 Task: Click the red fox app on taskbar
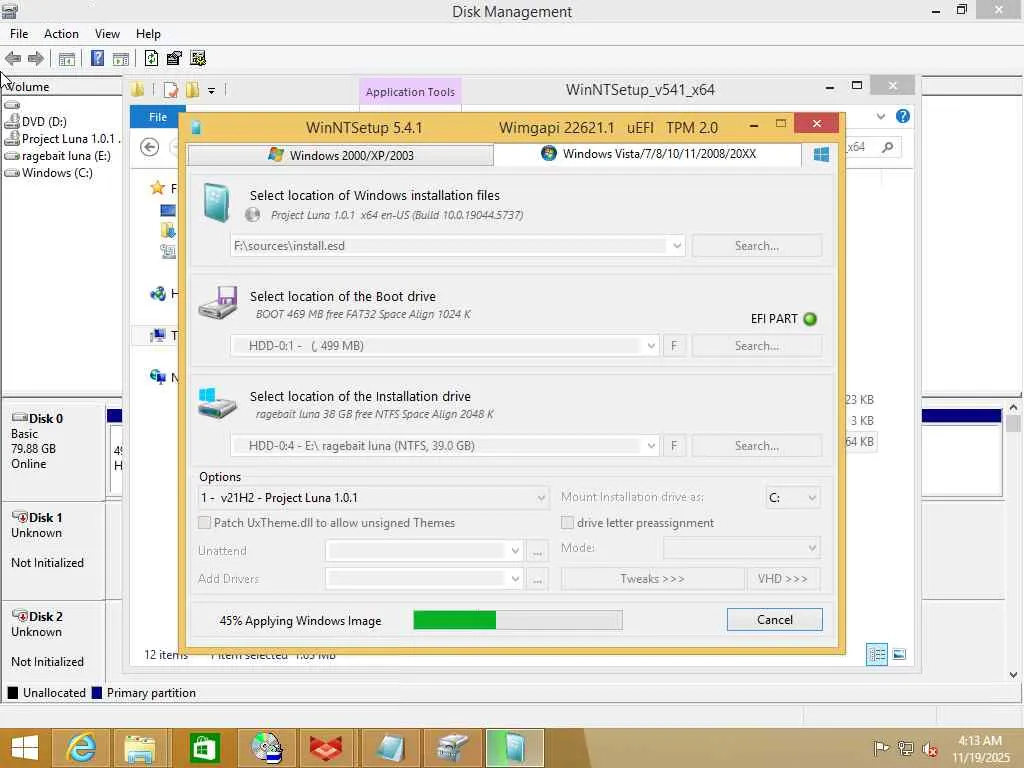[x=326, y=748]
